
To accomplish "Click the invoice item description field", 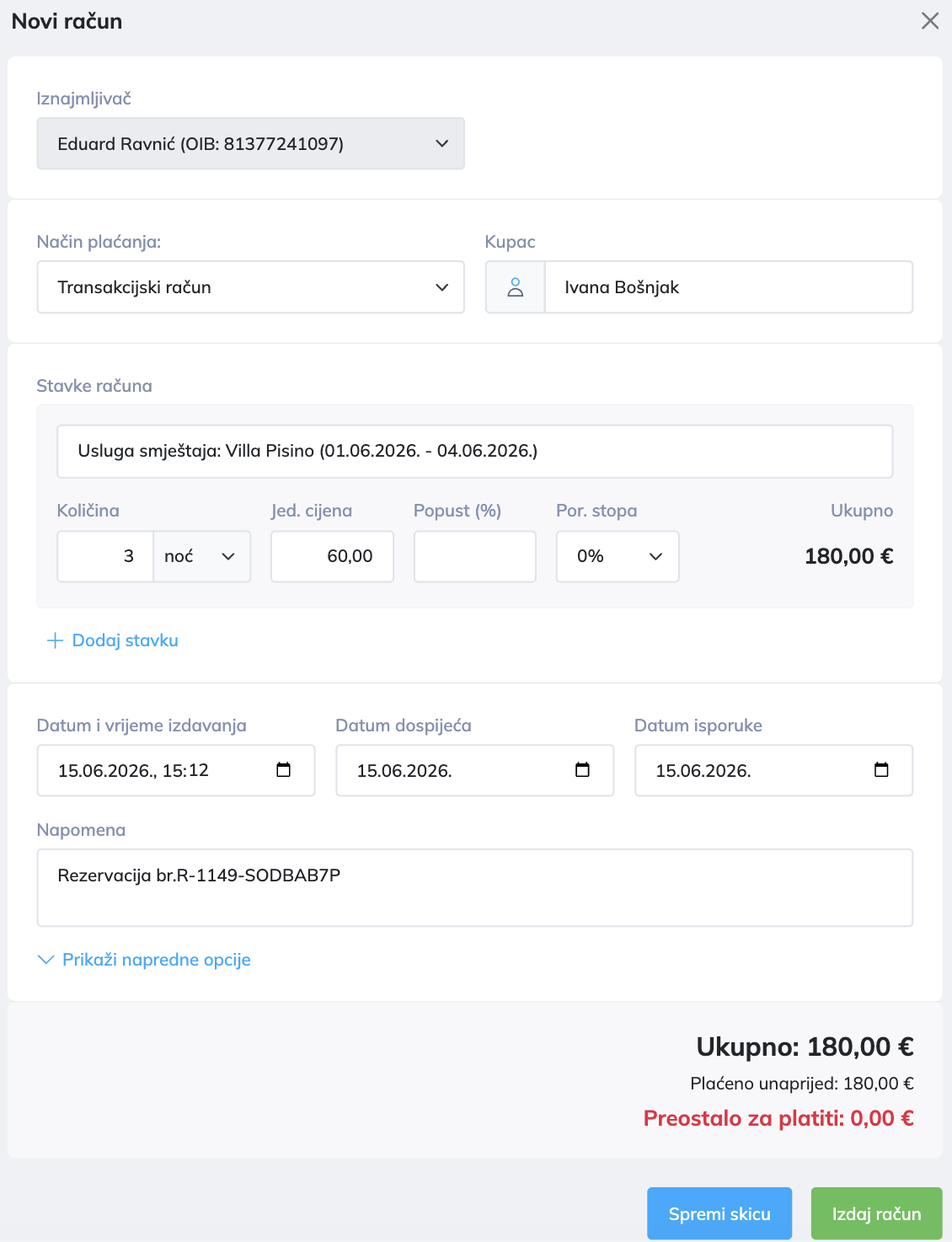I will tap(474, 451).
